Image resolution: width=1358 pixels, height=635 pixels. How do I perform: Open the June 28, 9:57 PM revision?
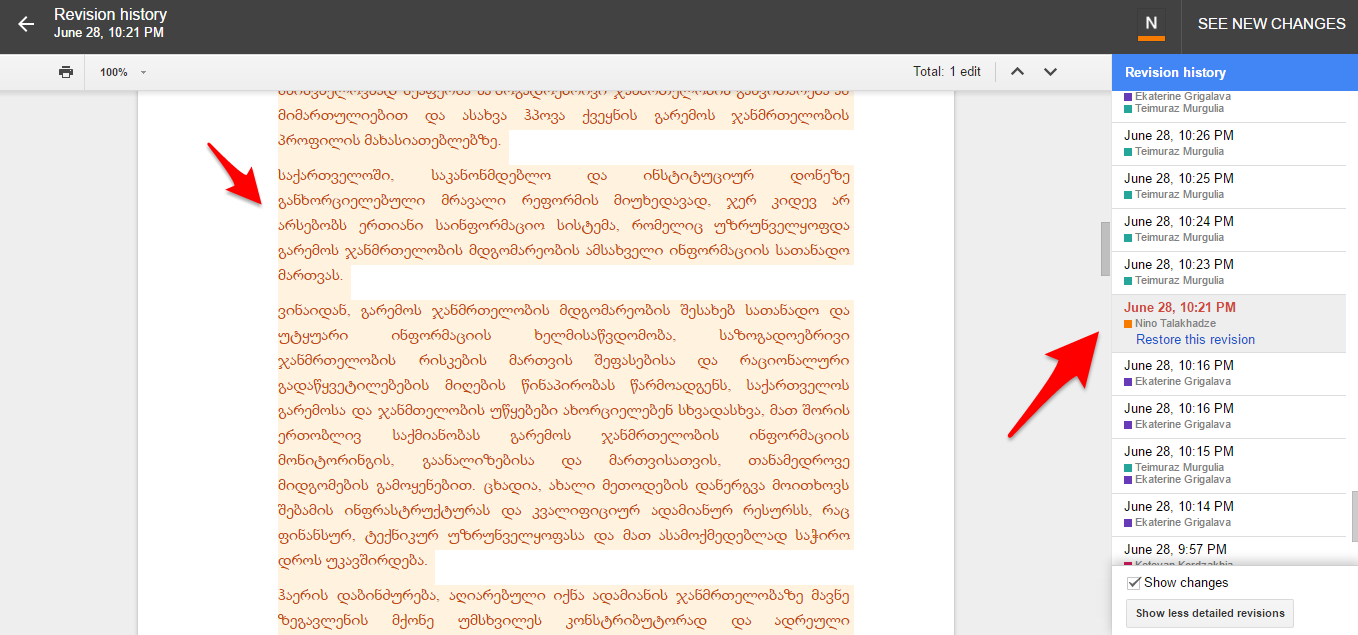(1175, 550)
